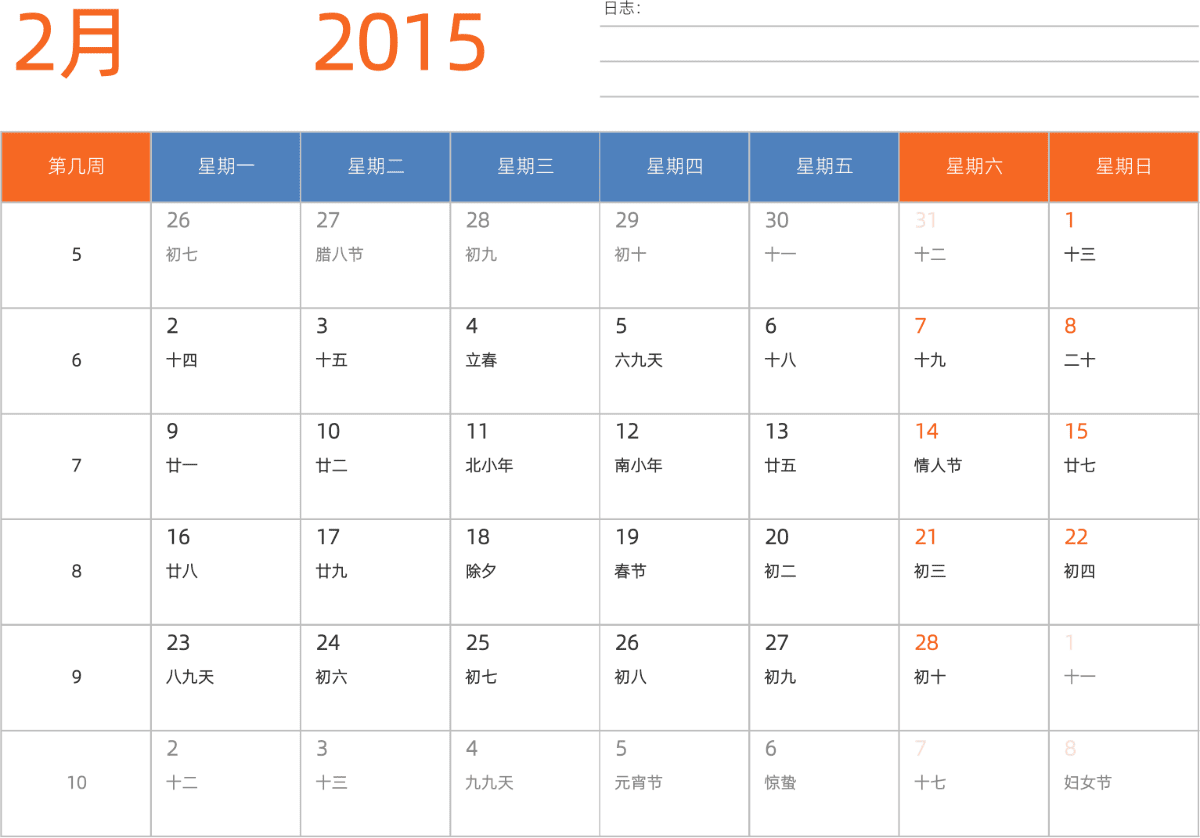The image size is (1200, 838).
Task: Click the 2月 month title
Action: point(68,44)
